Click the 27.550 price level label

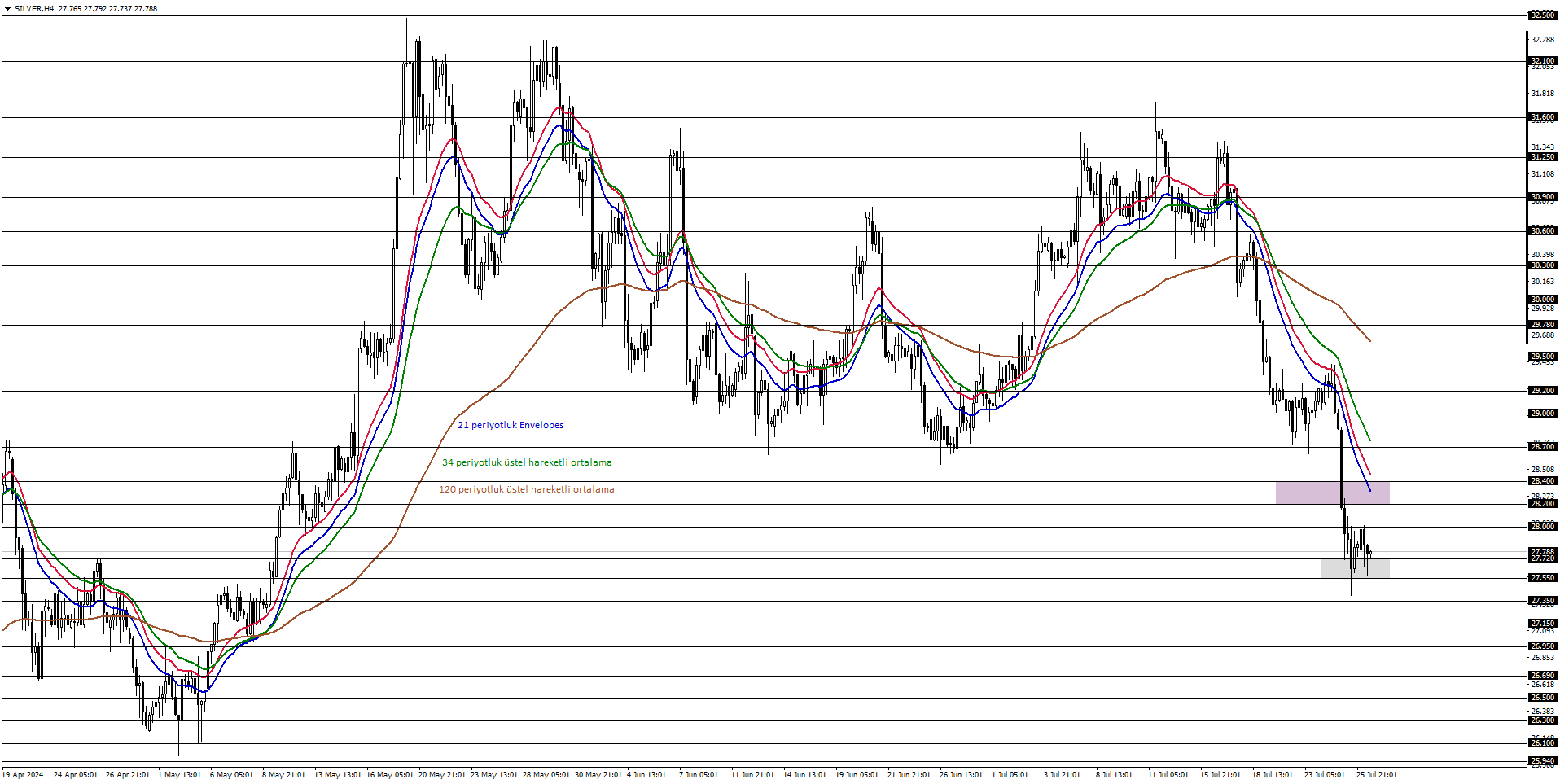(x=1543, y=578)
